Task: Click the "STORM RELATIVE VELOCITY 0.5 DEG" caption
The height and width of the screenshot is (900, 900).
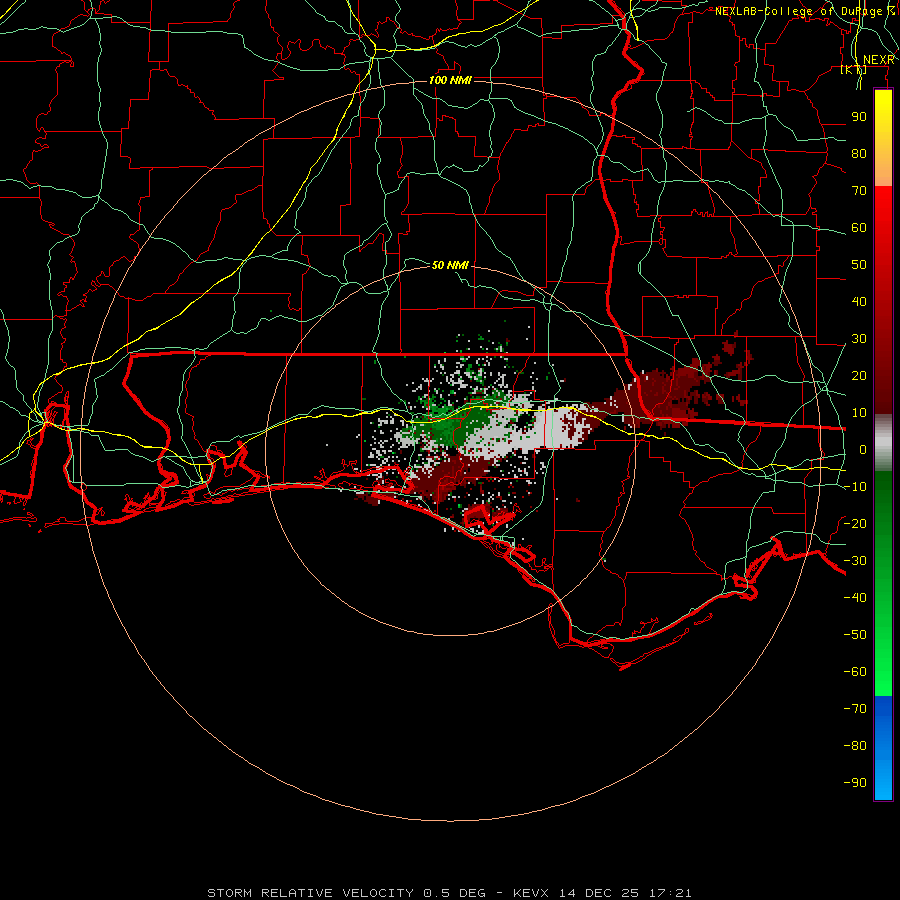Action: (346, 893)
